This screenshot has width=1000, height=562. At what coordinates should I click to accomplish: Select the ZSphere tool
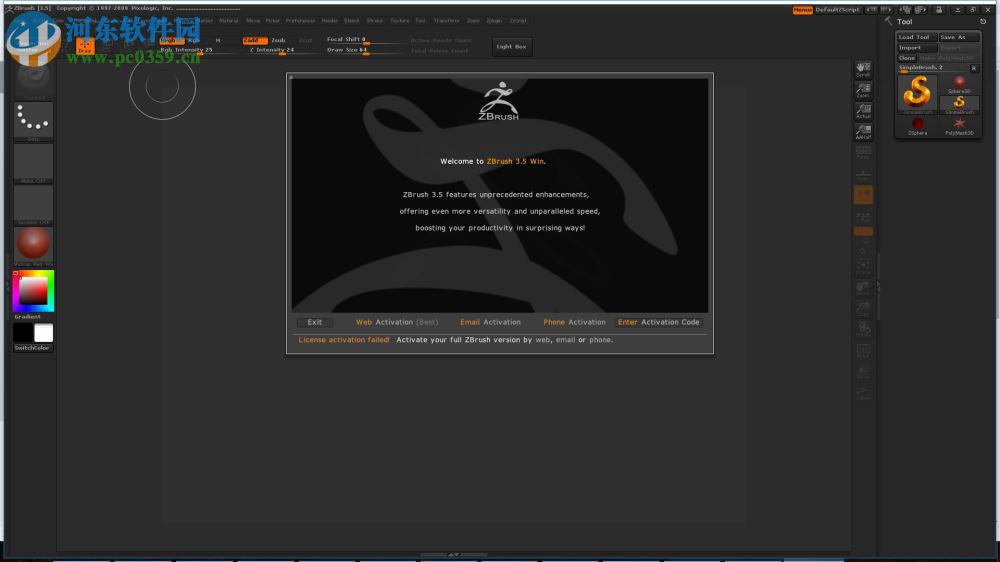[917, 126]
